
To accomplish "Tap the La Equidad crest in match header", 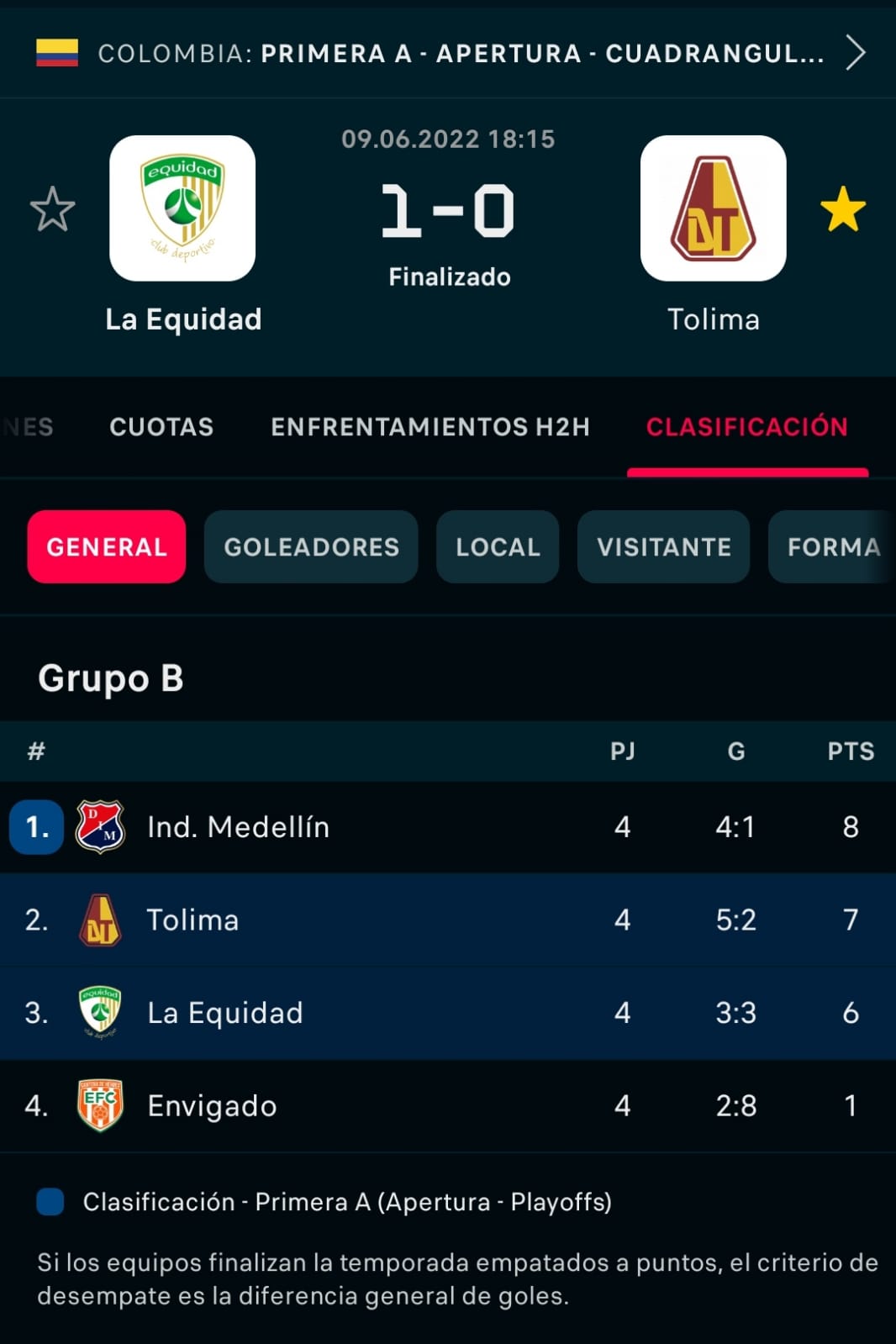I will [x=182, y=208].
